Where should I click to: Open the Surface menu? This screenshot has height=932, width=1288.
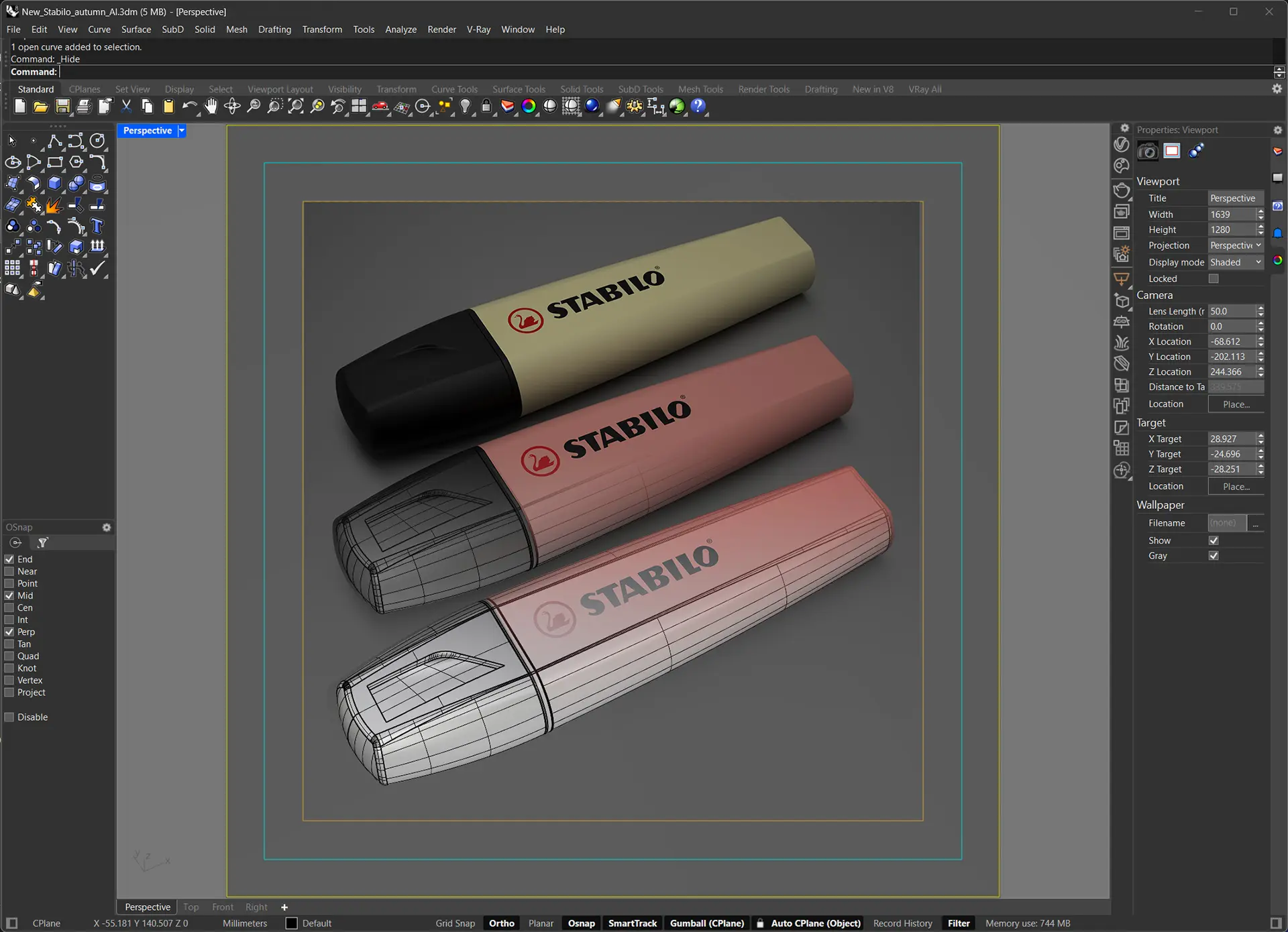[x=136, y=30]
